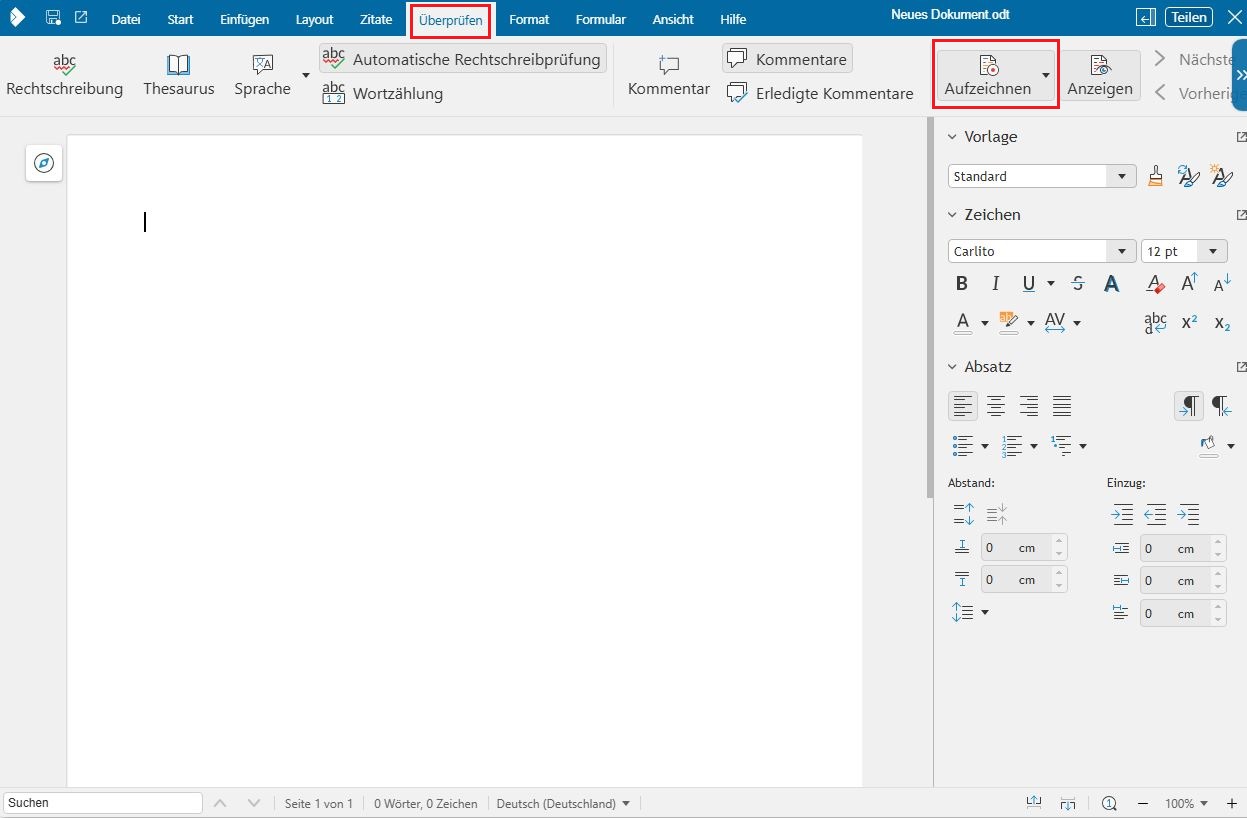
Task: Click the Suchen search field
Action: pos(103,803)
